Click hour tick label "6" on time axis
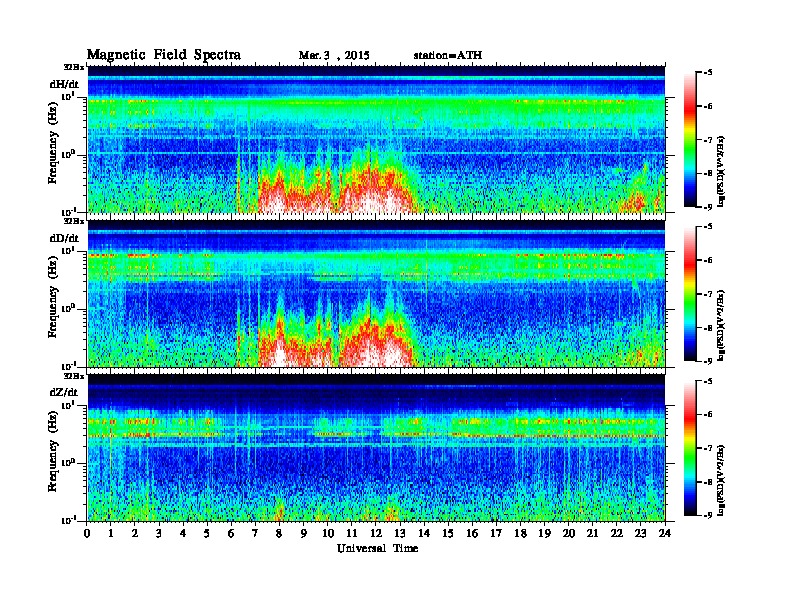This screenshot has width=792, height=612. tap(231, 534)
